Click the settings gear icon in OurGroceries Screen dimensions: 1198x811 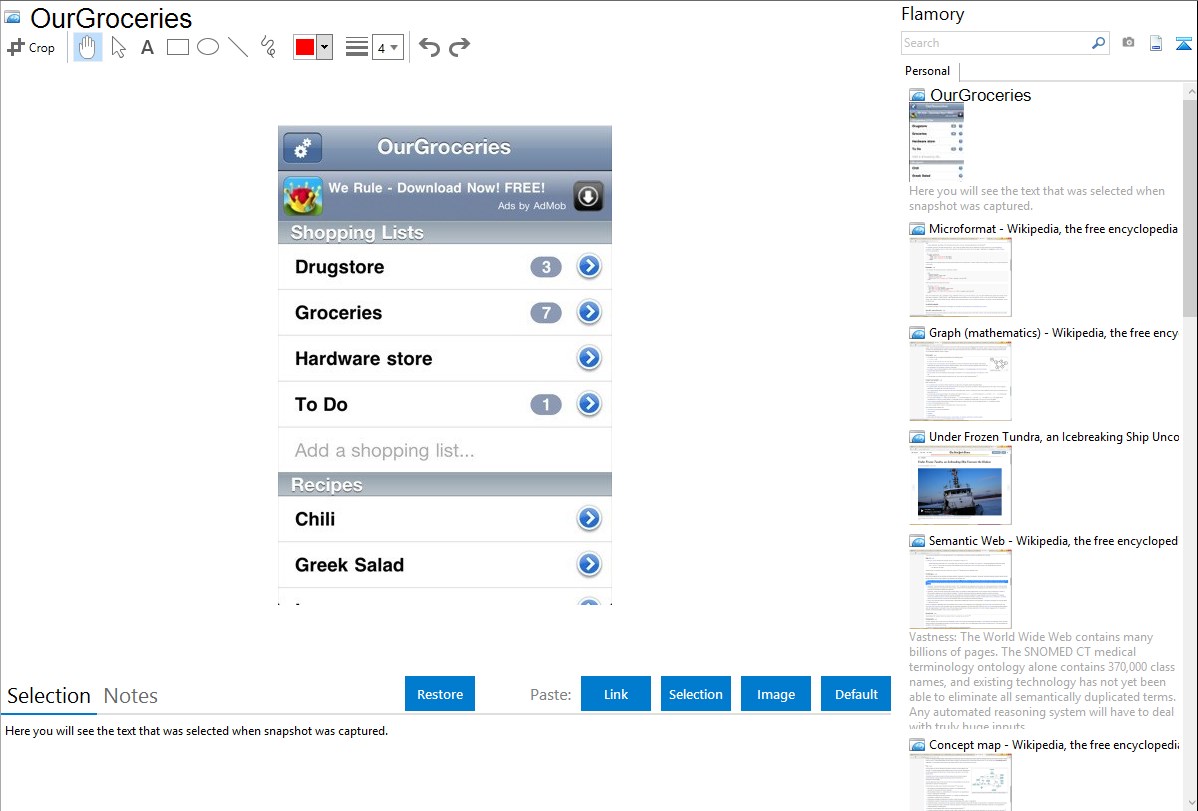pos(303,148)
